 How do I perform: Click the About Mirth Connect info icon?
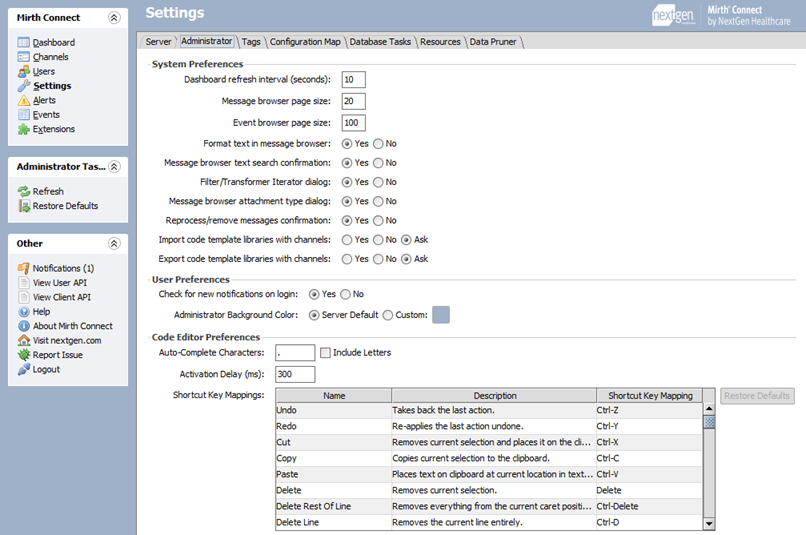tap(24, 326)
